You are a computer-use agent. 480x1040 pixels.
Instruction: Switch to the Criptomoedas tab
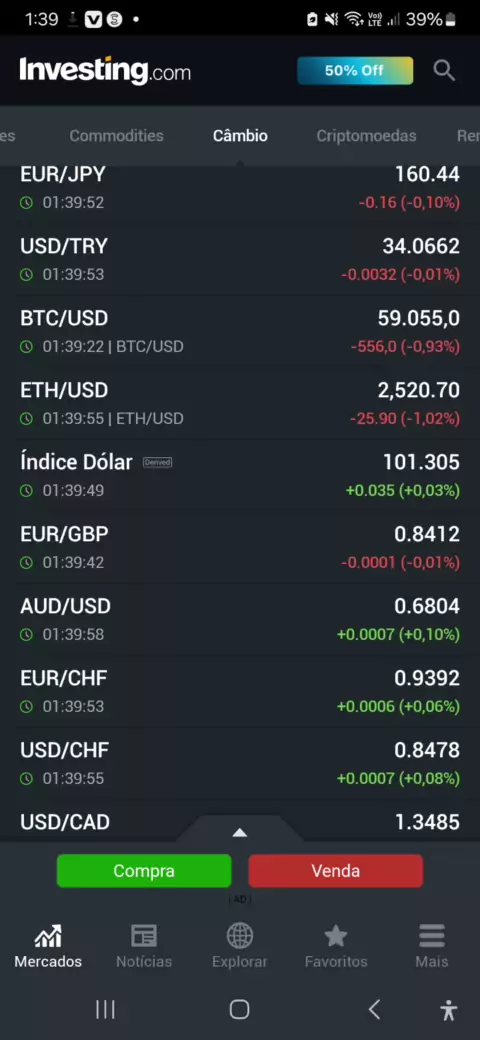(x=366, y=135)
